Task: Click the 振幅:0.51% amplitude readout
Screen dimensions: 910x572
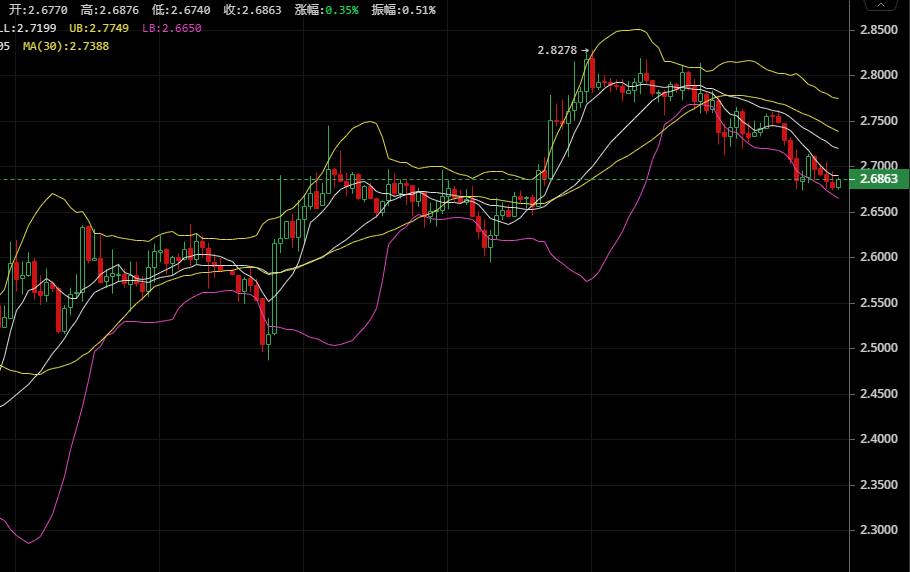Action: pyautogui.click(x=404, y=10)
